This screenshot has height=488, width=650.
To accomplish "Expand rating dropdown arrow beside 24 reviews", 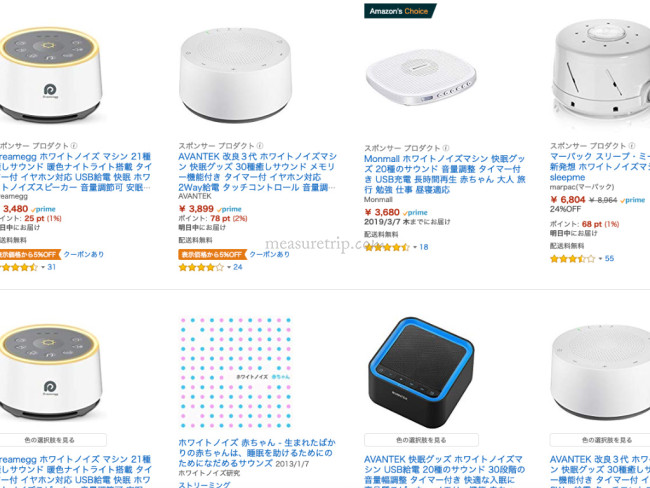I will click(229, 267).
